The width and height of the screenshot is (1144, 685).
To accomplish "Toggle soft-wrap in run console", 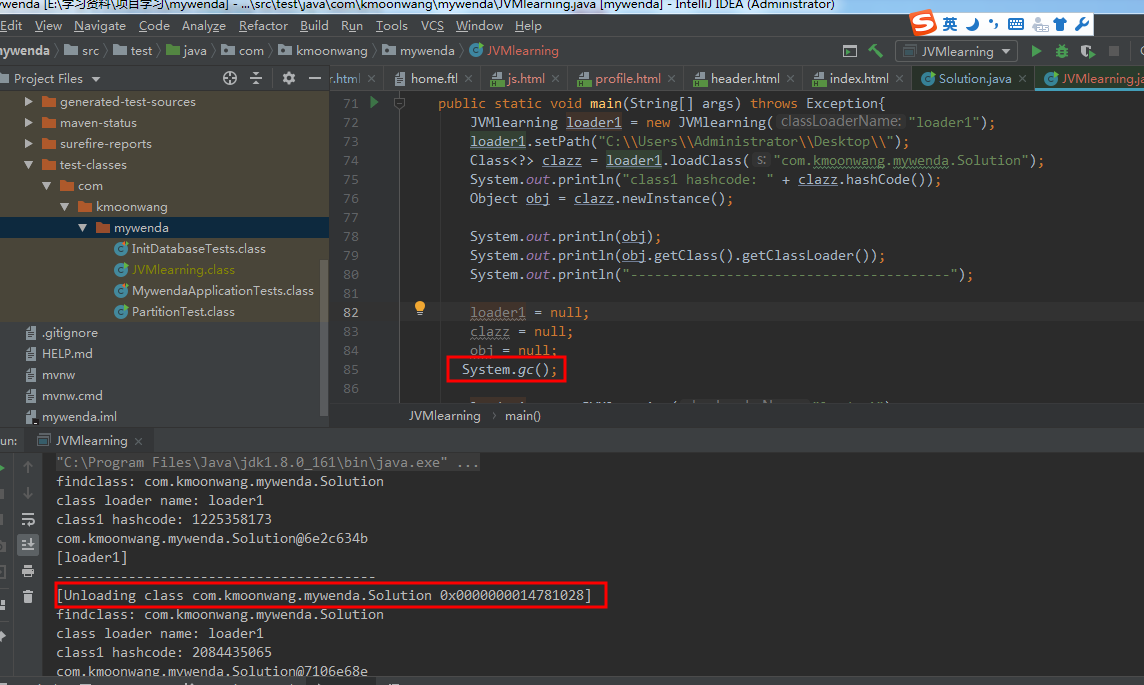I will pos(28,519).
